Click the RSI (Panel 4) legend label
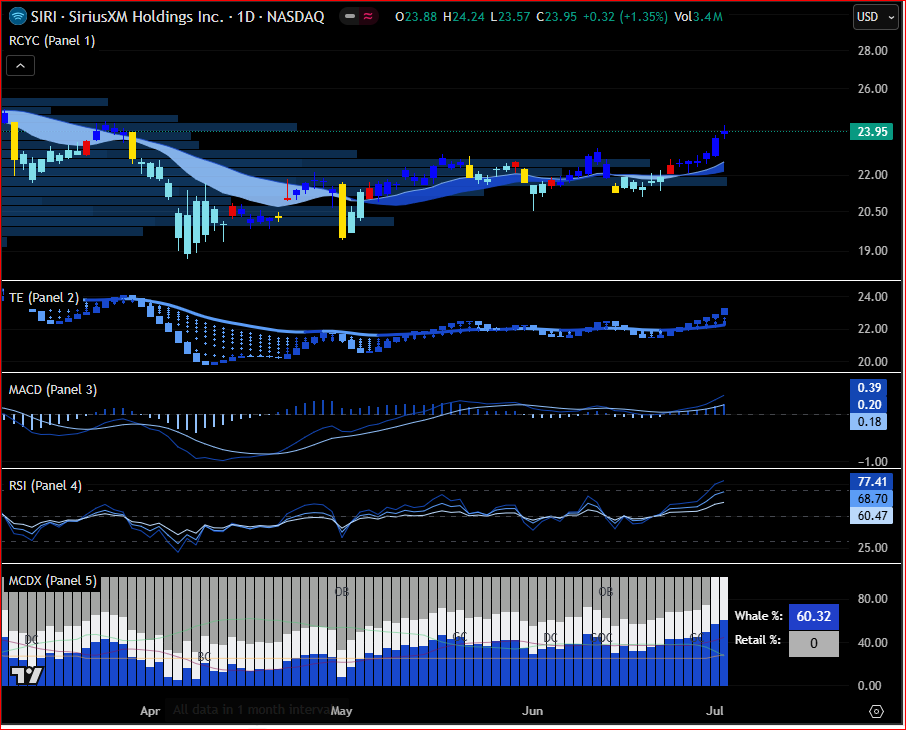The image size is (906, 730). [45, 486]
